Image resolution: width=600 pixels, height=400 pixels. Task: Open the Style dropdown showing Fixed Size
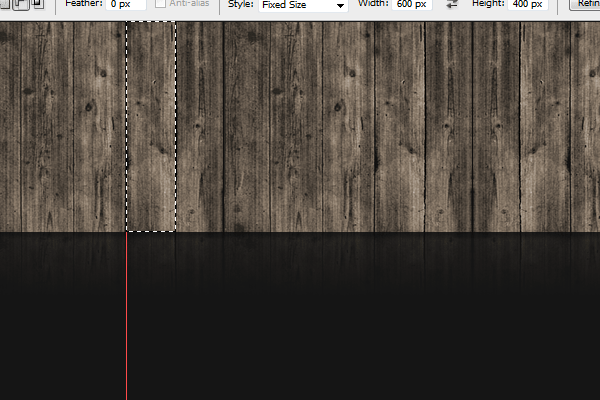pyautogui.click(x=302, y=5)
